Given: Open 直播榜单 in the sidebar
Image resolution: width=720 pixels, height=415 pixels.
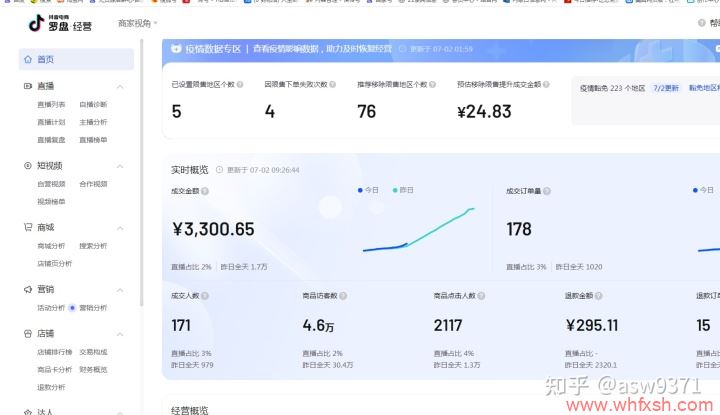Looking at the screenshot, I should pos(93,140).
